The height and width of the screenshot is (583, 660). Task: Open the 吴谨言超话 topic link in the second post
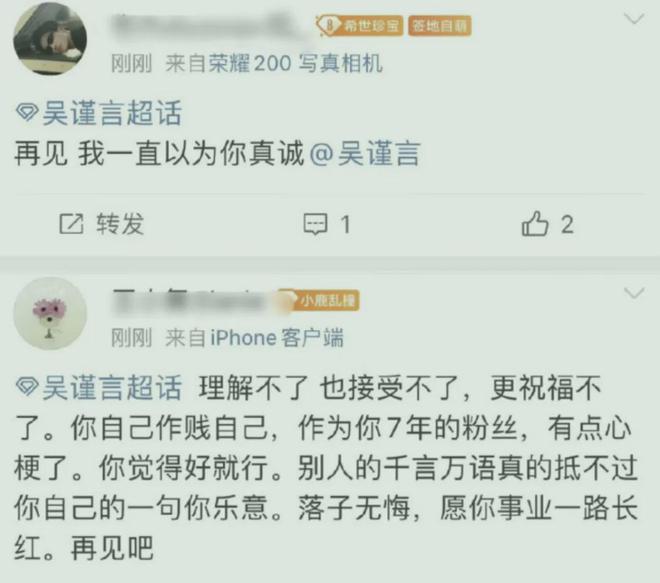click(112, 387)
